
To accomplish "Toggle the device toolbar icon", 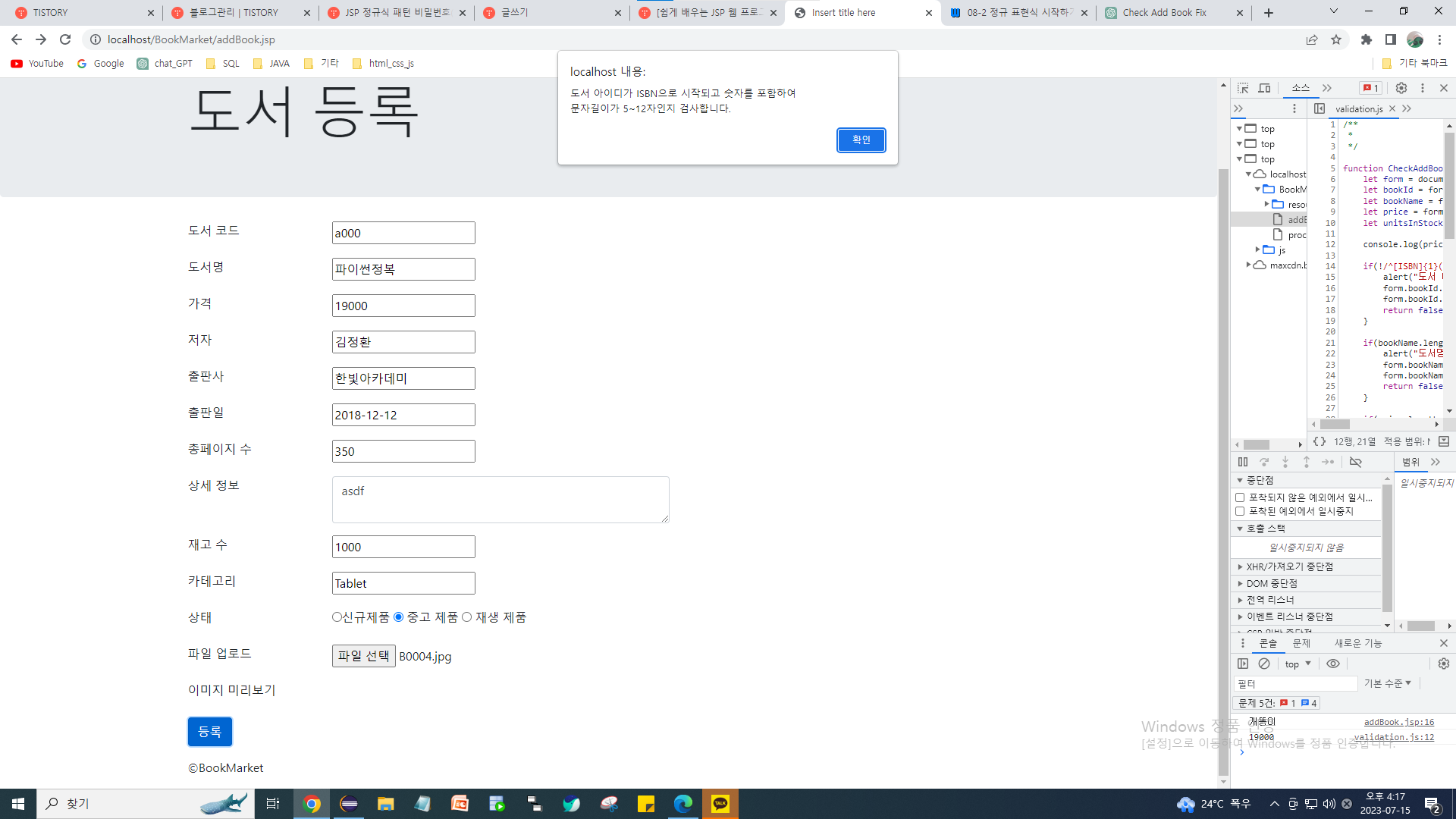I will click(1264, 88).
